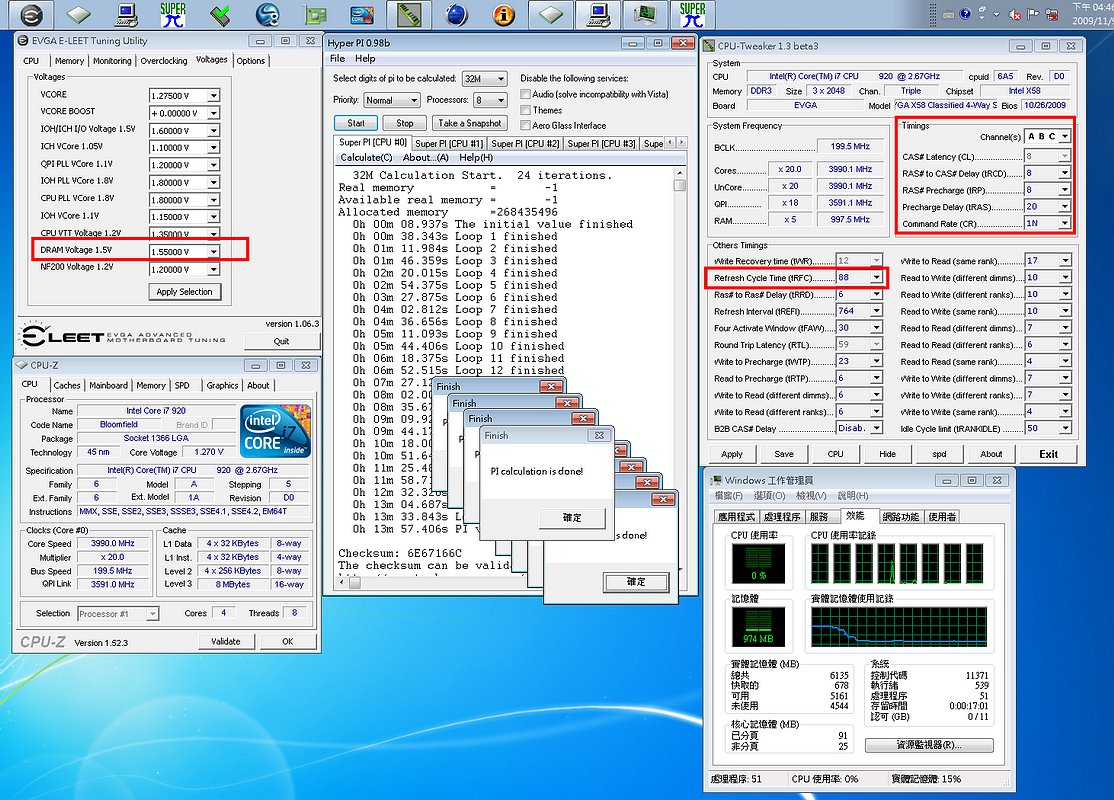Viewport: 1114px width, 800px height.
Task: Click the CPU-Tweaker Exit button
Action: coord(1049,454)
